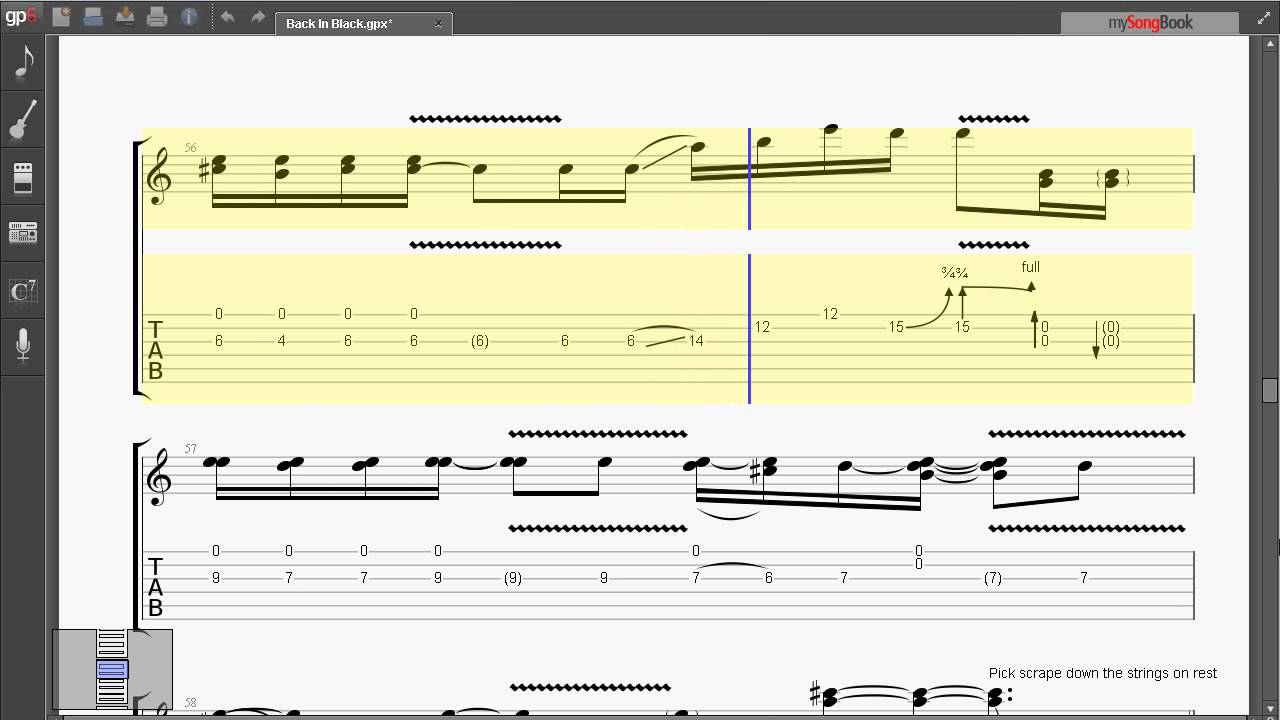Select the (9) tied note in bar 57

[513, 578]
